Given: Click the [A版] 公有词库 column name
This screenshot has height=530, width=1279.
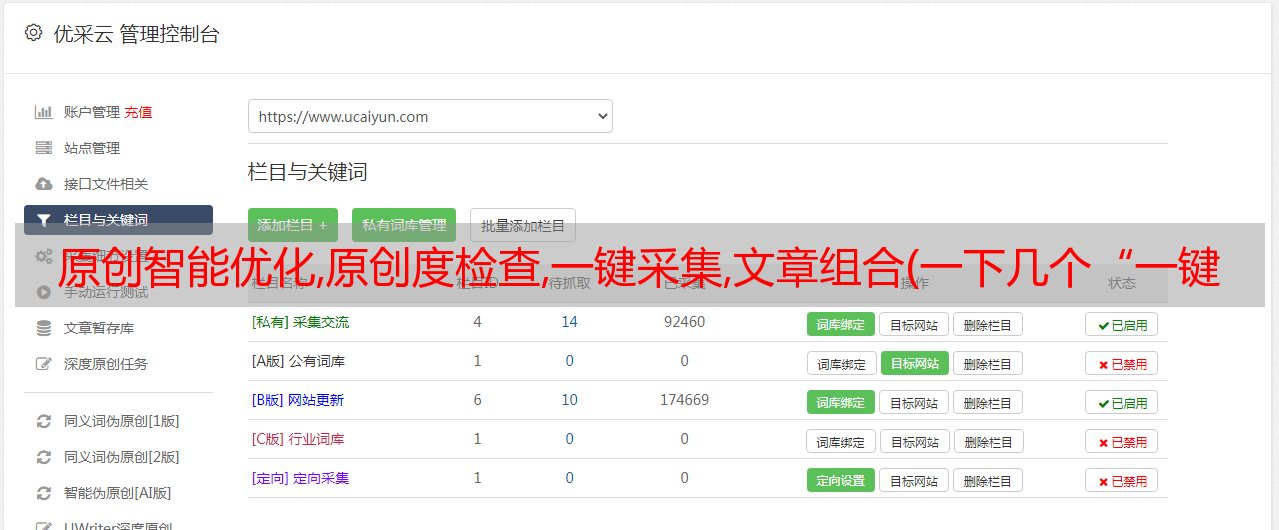Looking at the screenshot, I should (298, 361).
